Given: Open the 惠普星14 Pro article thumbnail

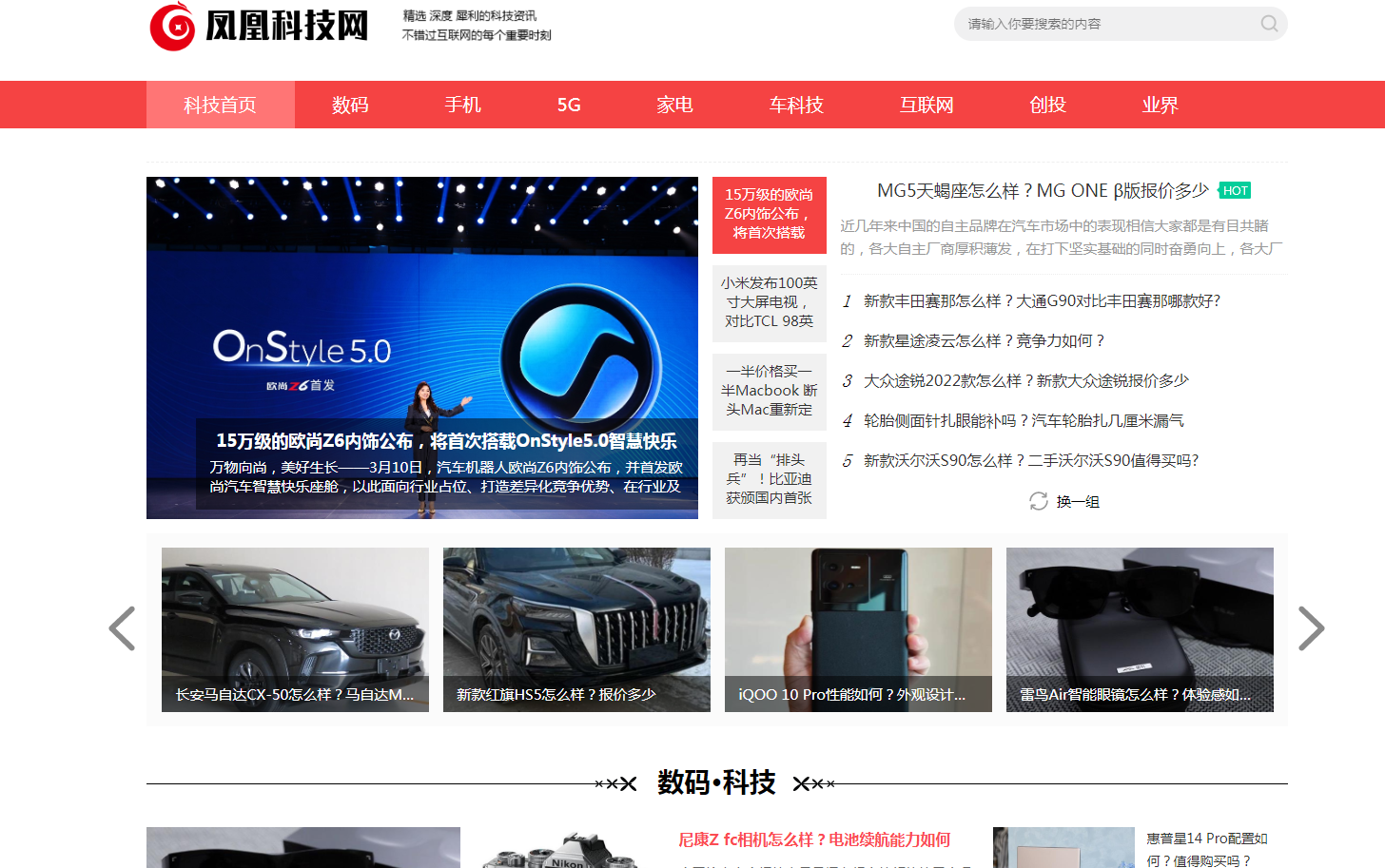Looking at the screenshot, I should click(x=1063, y=848).
